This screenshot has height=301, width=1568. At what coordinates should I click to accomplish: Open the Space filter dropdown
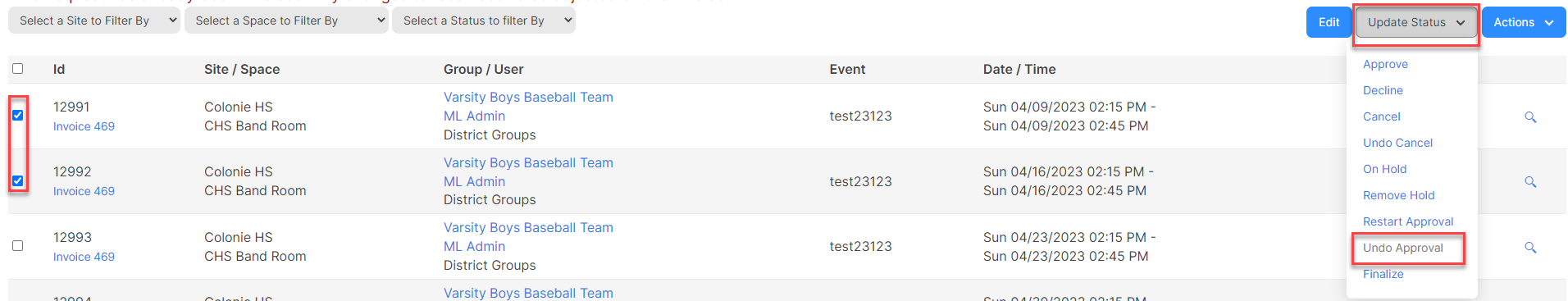[286, 21]
